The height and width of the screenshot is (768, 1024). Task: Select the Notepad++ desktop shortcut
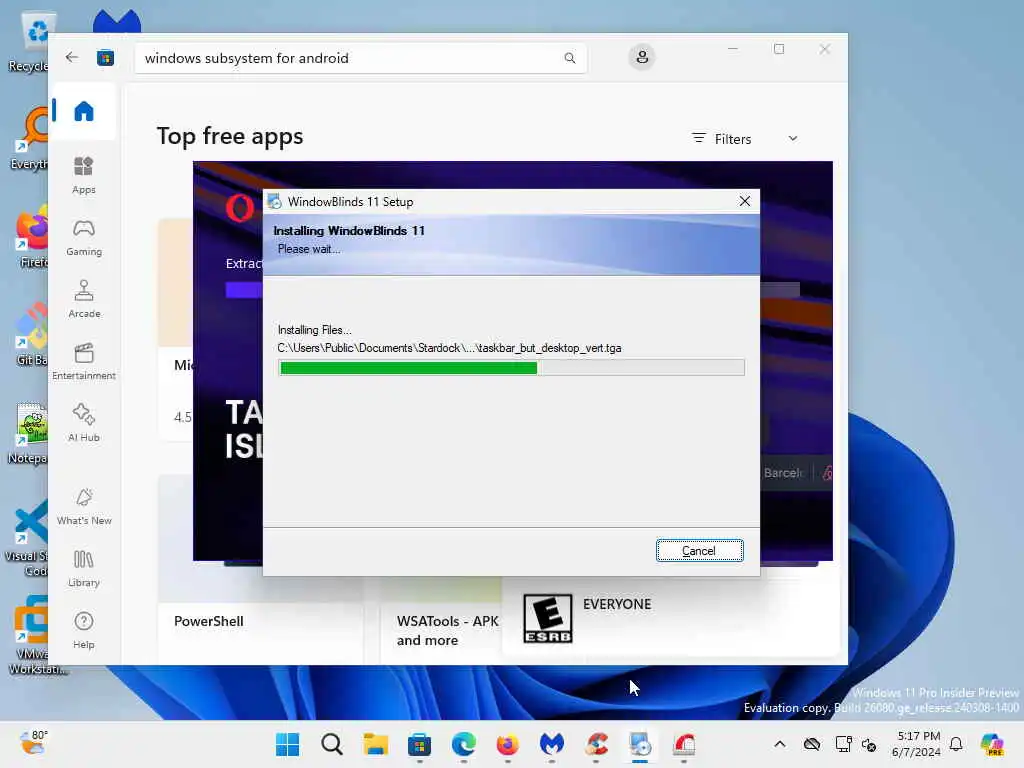click(29, 432)
